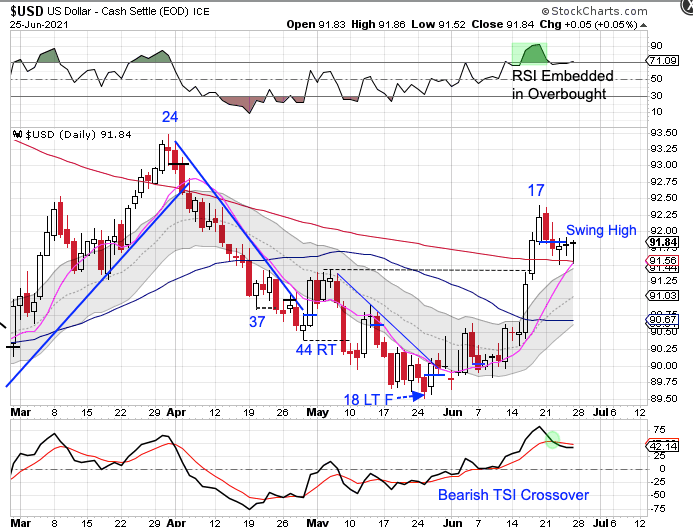Select the Bearish TSI Crossover annotation
Image resolution: width=693 pixels, height=527 pixels.
(x=513, y=494)
